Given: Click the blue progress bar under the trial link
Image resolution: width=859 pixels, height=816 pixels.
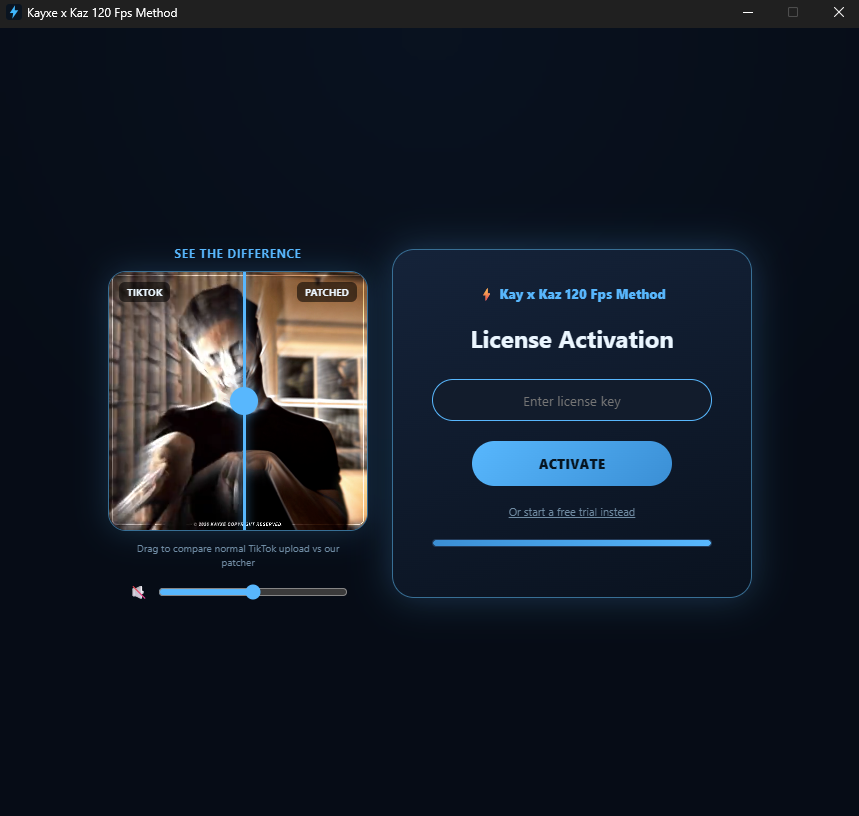Looking at the screenshot, I should point(571,543).
